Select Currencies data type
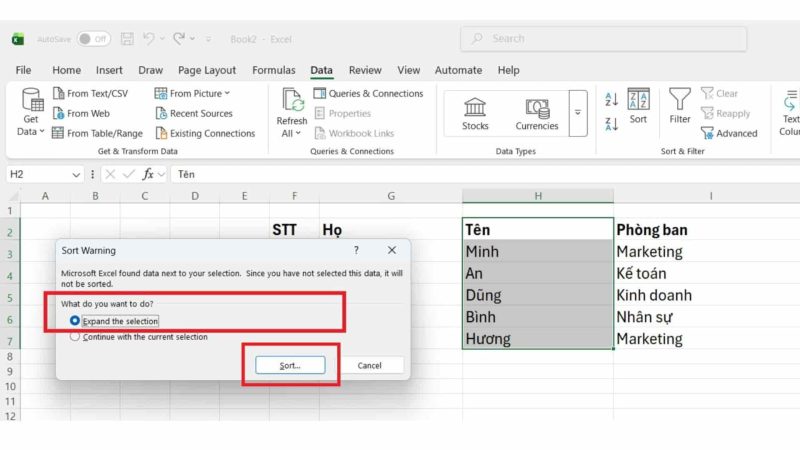800x450 pixels. pos(537,113)
